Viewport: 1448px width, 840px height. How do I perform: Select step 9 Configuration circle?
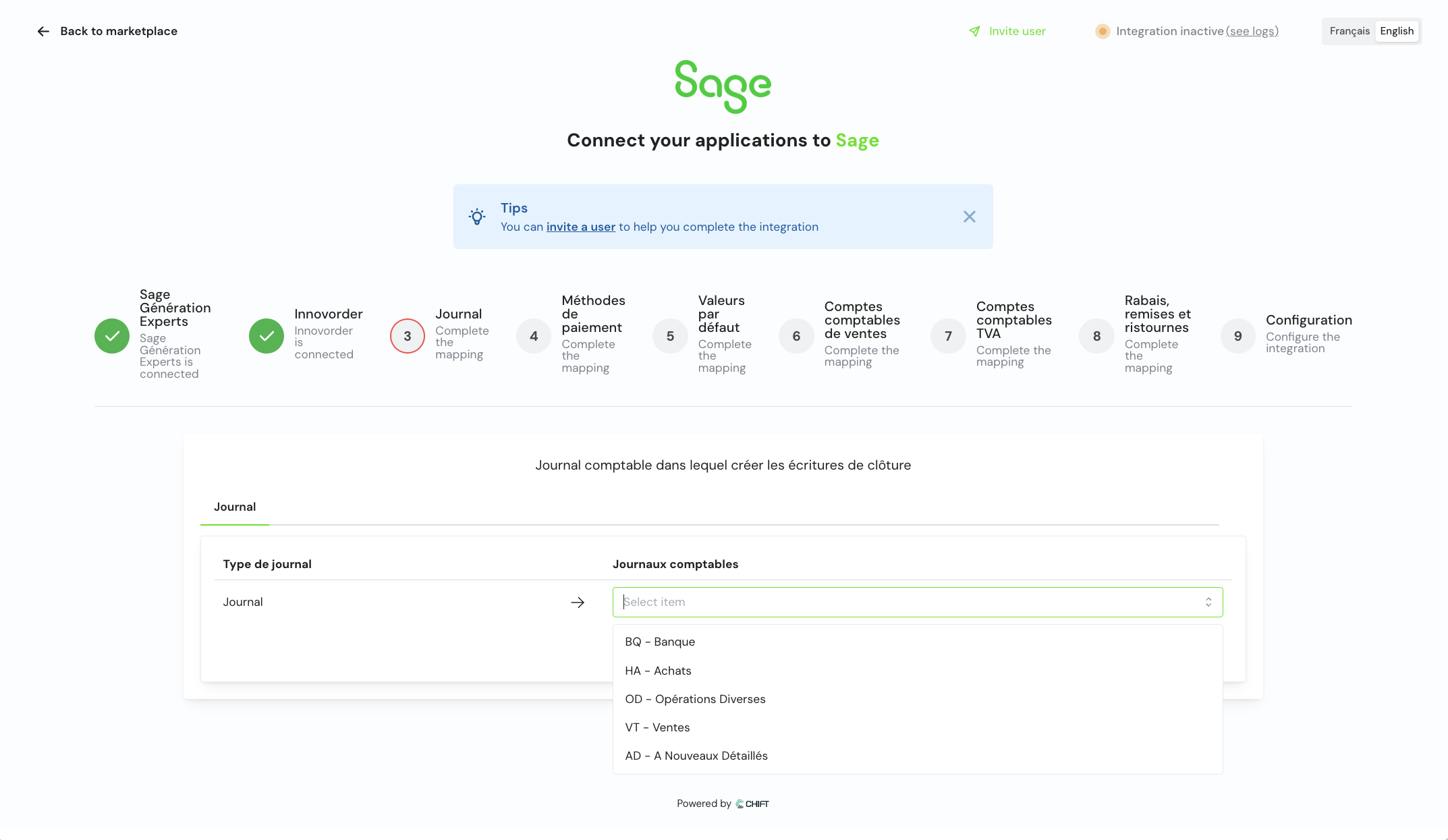tap(1238, 336)
